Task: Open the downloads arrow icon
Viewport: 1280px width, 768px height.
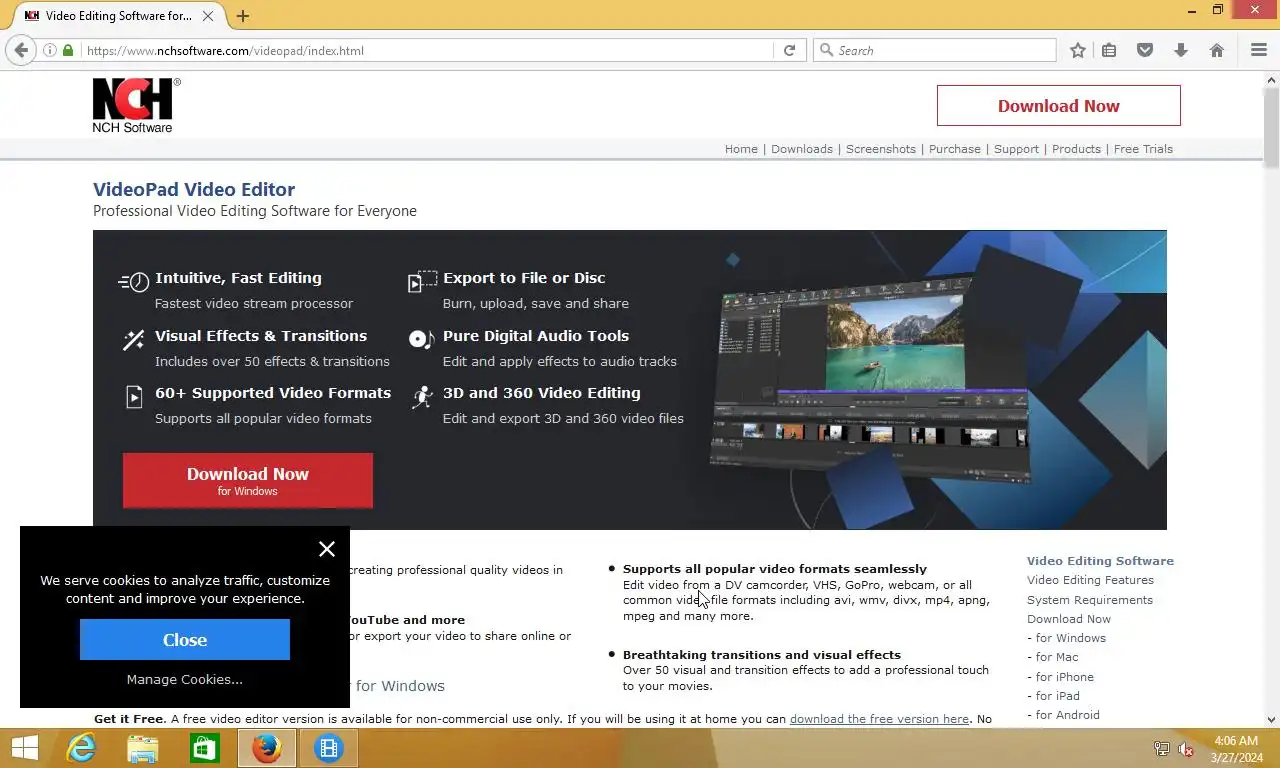Action: [1181, 50]
